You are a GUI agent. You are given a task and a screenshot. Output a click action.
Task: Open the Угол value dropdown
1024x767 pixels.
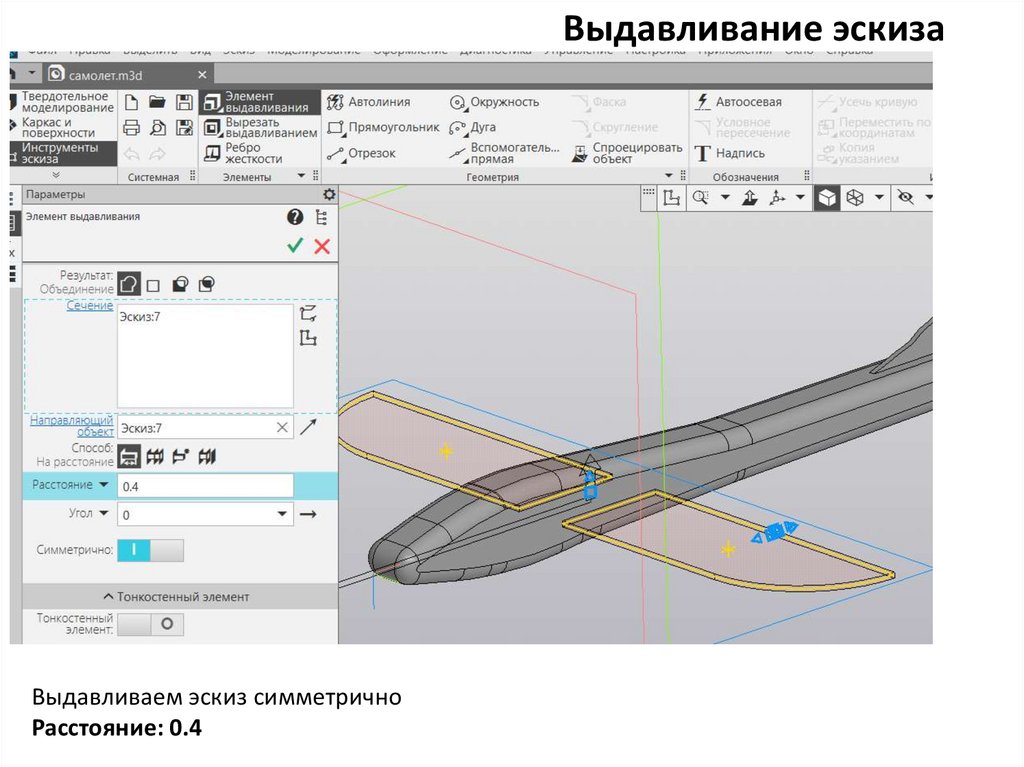click(283, 515)
